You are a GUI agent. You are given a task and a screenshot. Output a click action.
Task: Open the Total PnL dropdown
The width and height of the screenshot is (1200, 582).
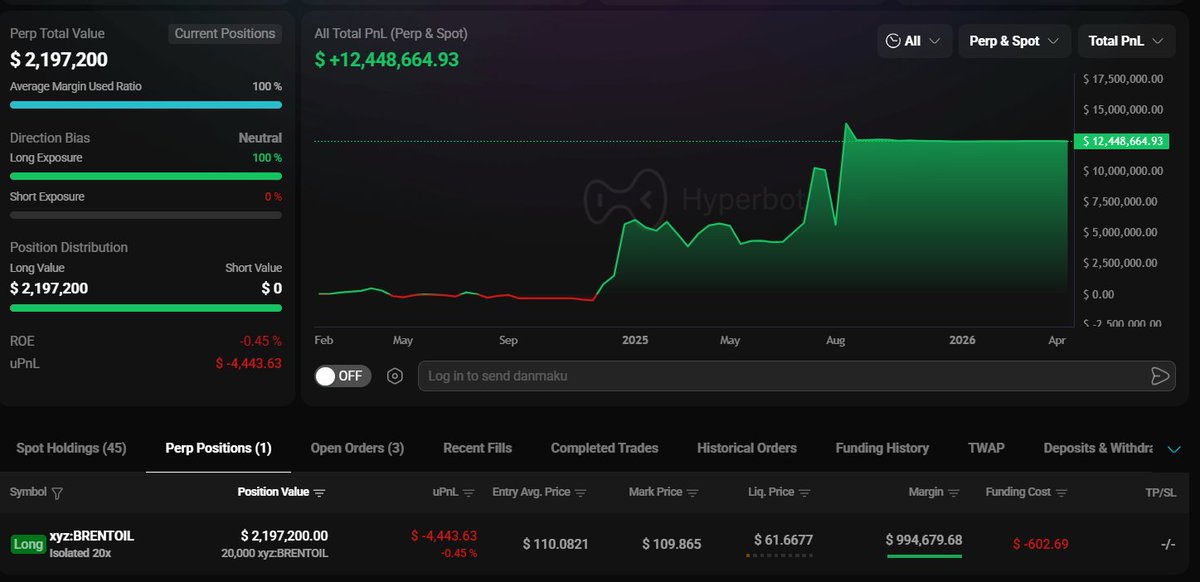1125,41
